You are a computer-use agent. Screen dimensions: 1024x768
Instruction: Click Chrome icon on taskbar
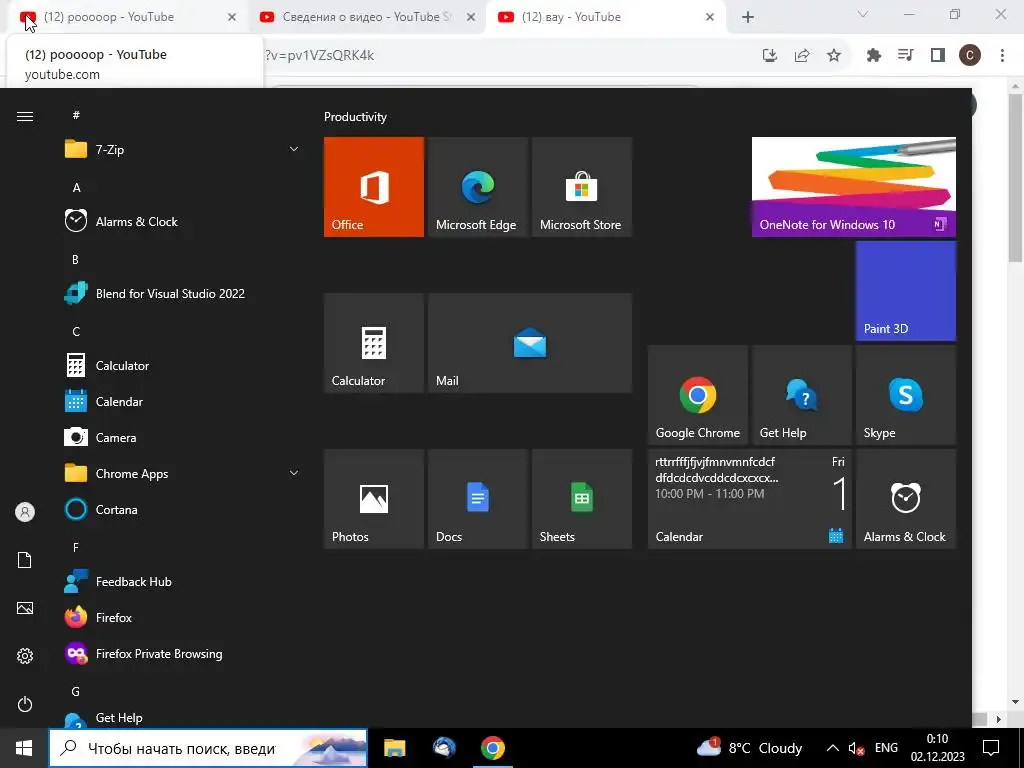pyautogui.click(x=493, y=748)
